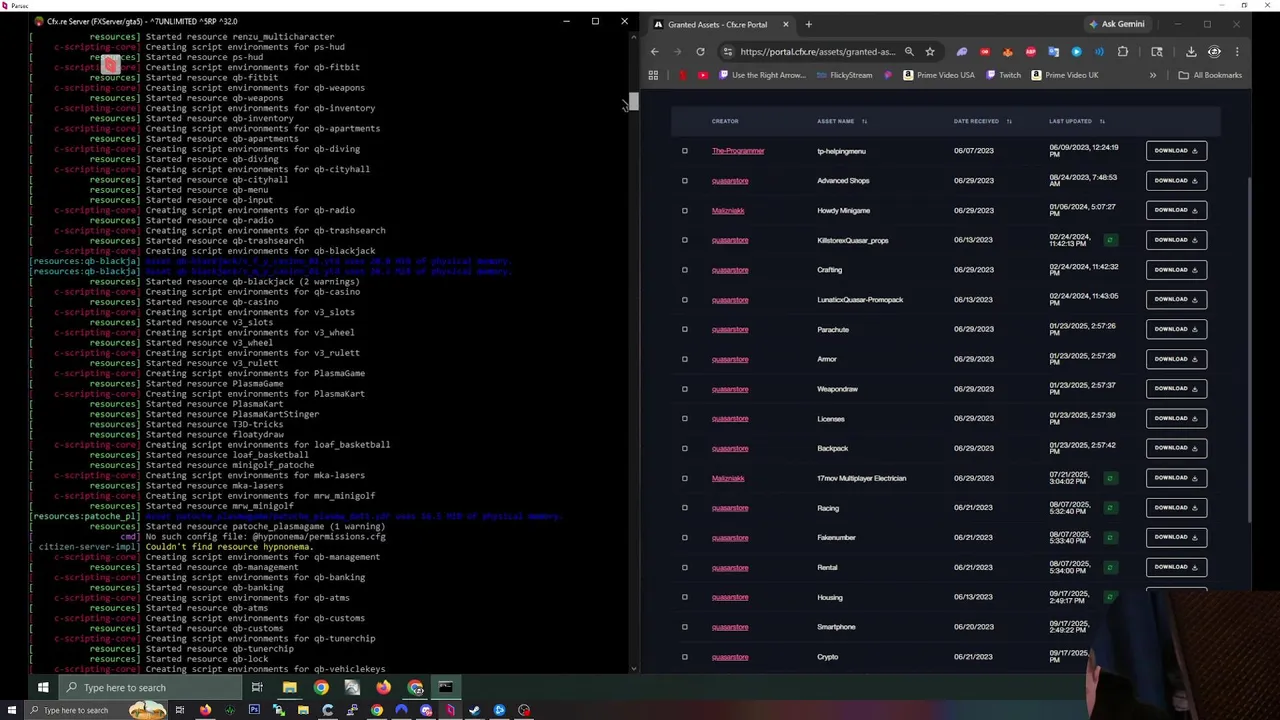Click the Ask Gemini button
The image size is (1280, 720).
tap(1116, 24)
